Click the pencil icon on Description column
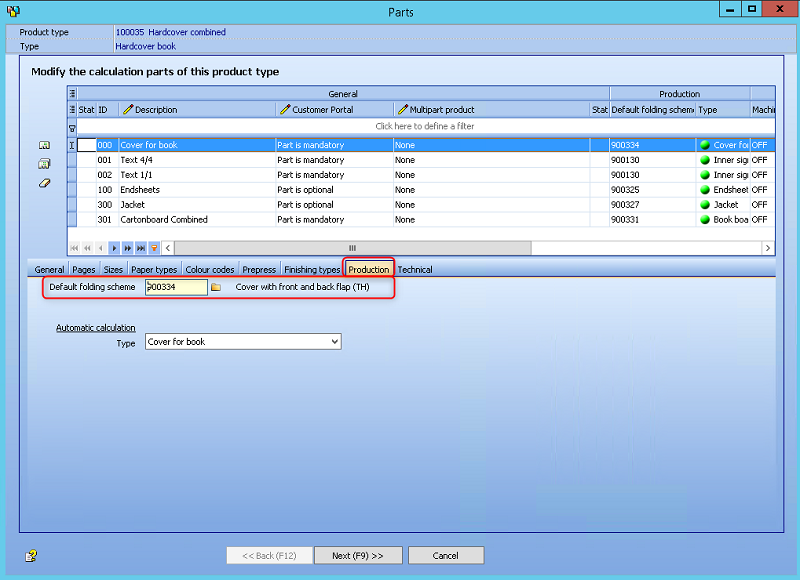Screen dimensions: 800x580 click(x=128, y=109)
